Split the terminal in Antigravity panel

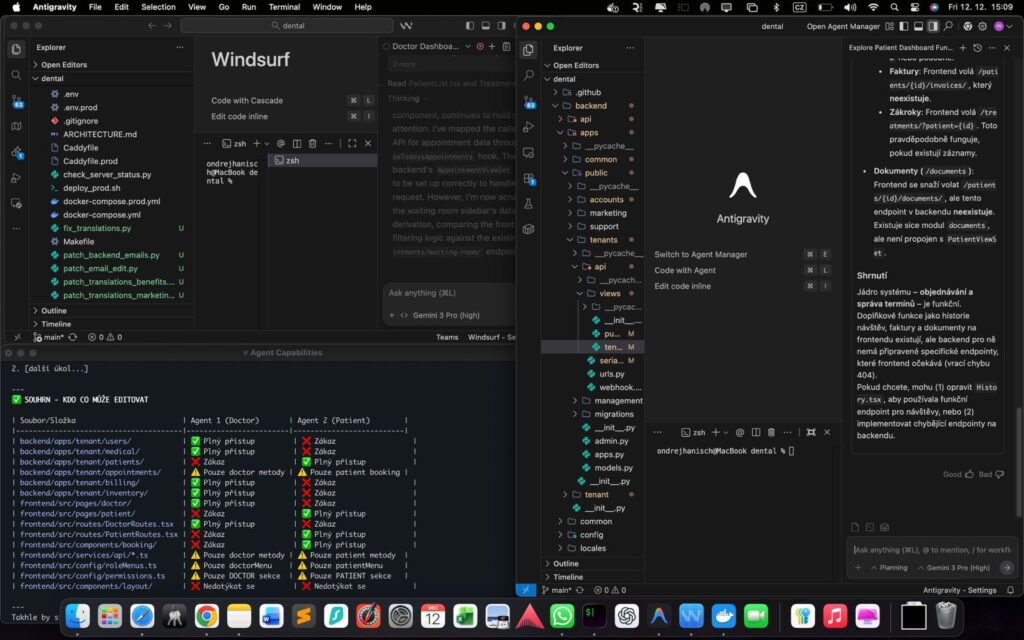pos(756,432)
